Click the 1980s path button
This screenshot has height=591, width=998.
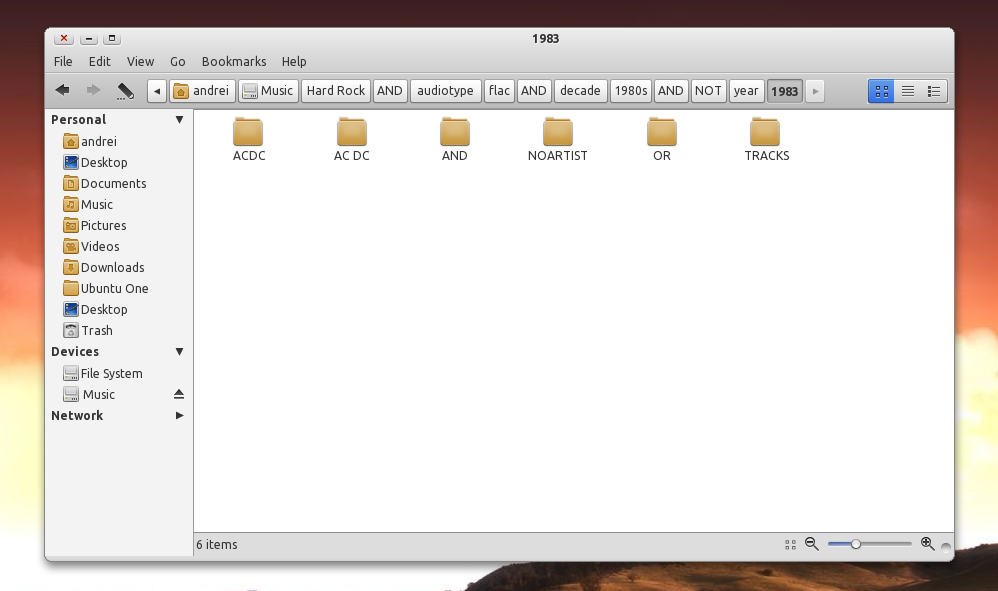click(630, 91)
